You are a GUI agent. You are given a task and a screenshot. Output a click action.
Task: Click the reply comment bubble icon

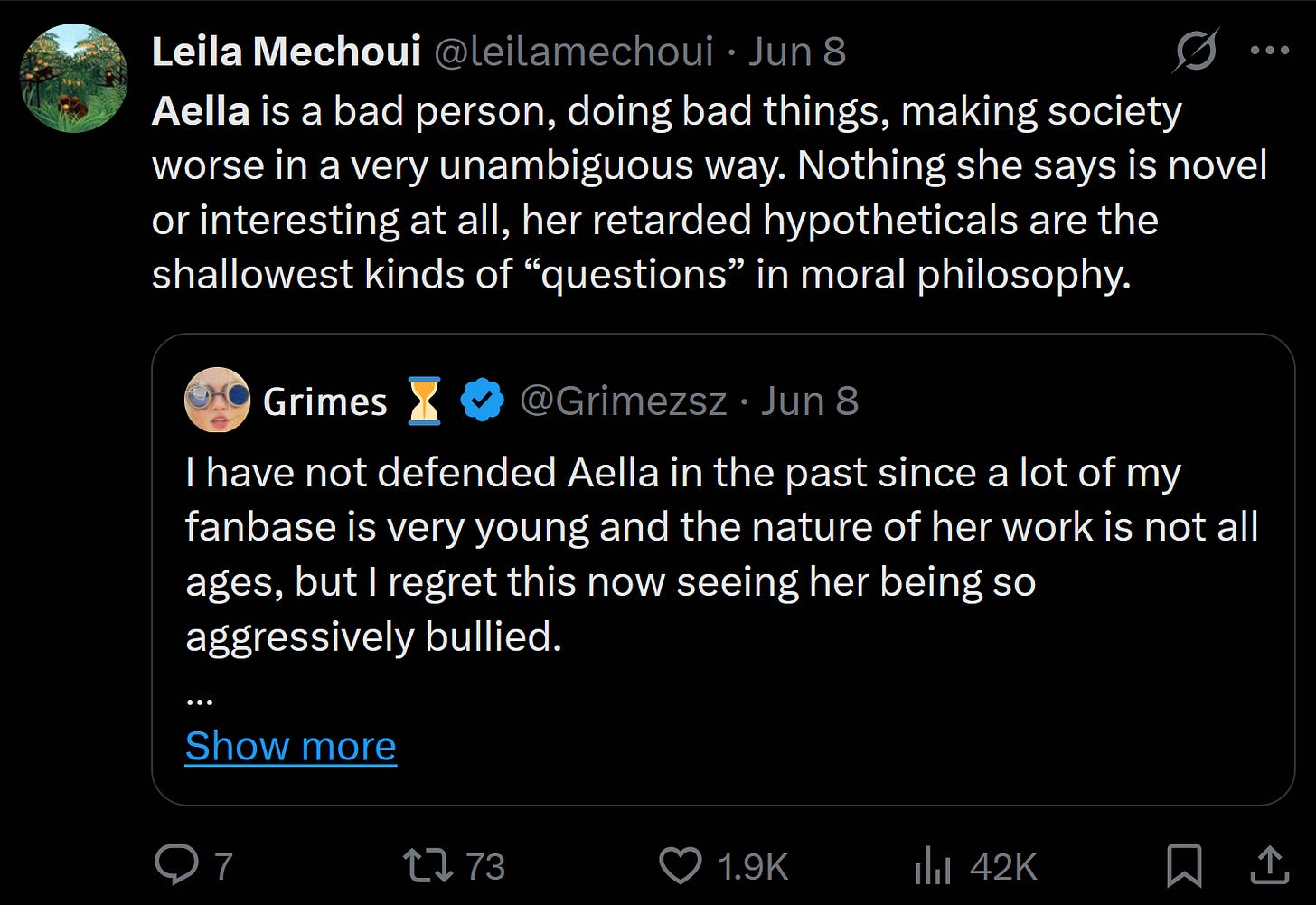click(176, 865)
